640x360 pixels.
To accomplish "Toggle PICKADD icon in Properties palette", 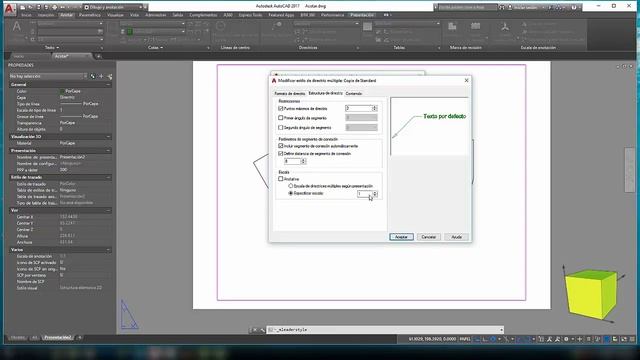I will coord(93,76).
